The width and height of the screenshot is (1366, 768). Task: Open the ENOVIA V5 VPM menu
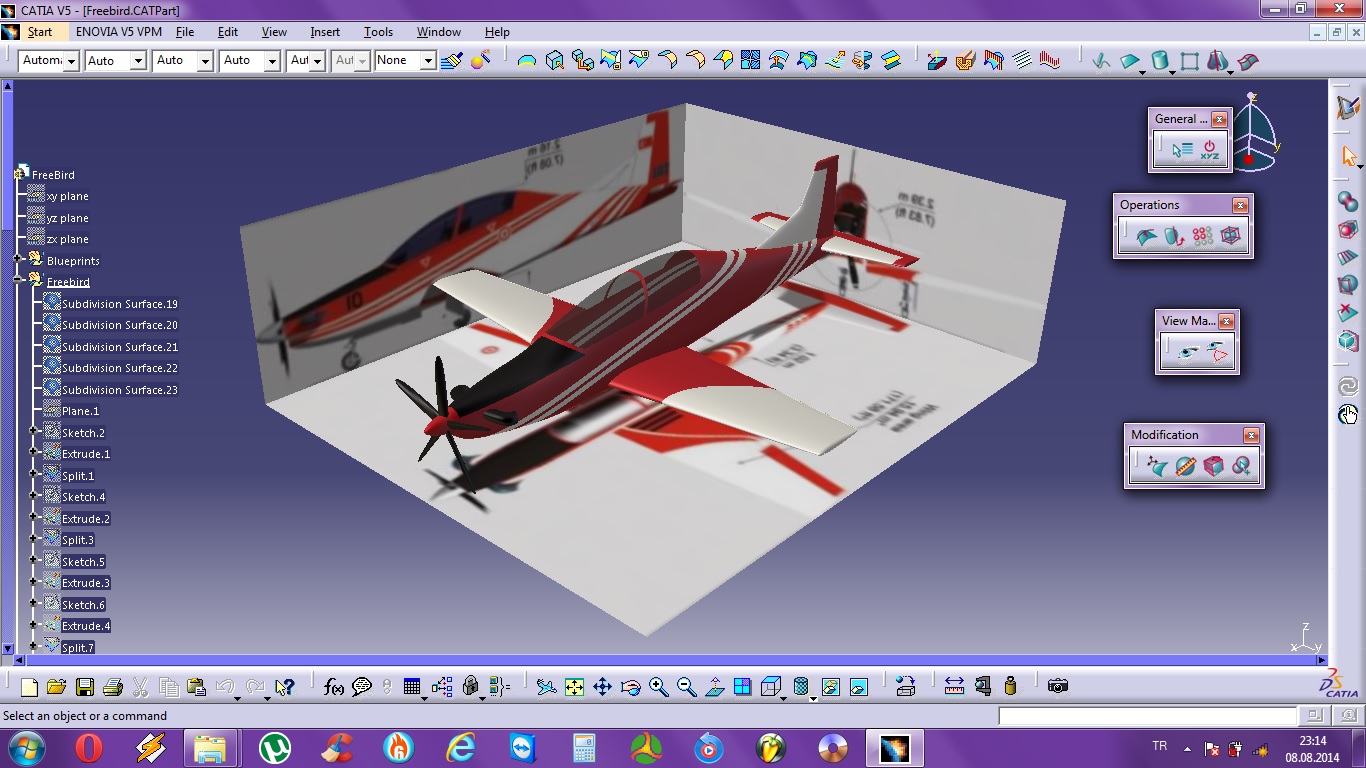click(x=119, y=32)
